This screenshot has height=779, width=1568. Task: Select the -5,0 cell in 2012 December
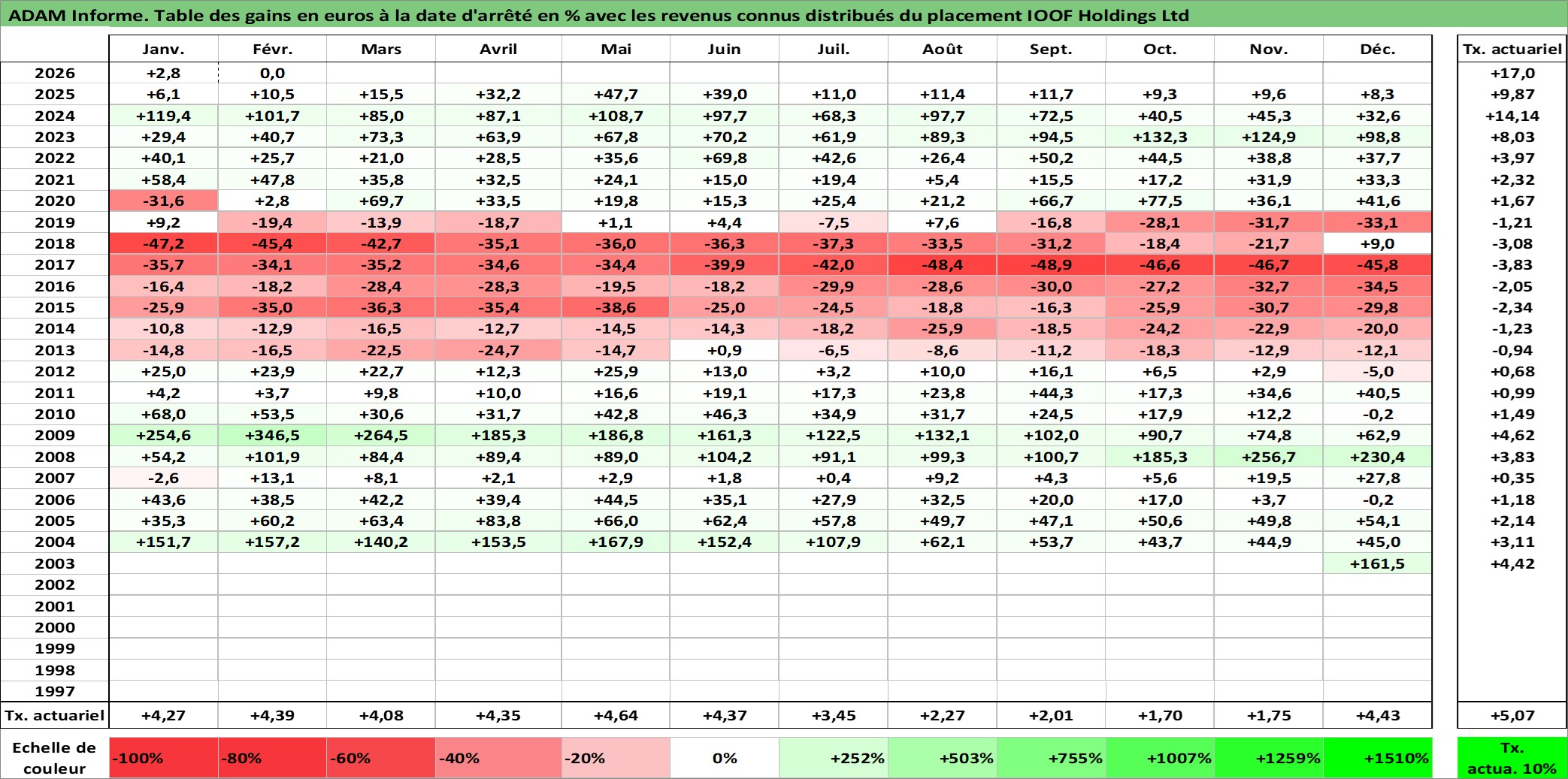click(1378, 371)
